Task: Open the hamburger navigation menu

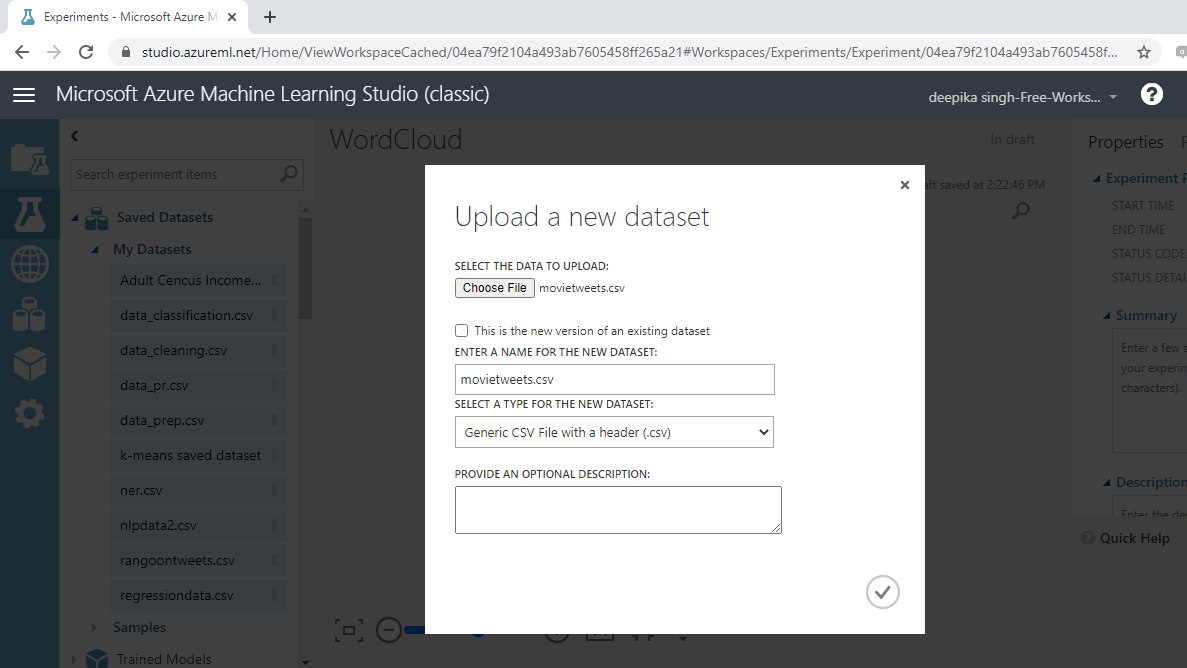Action: click(24, 95)
